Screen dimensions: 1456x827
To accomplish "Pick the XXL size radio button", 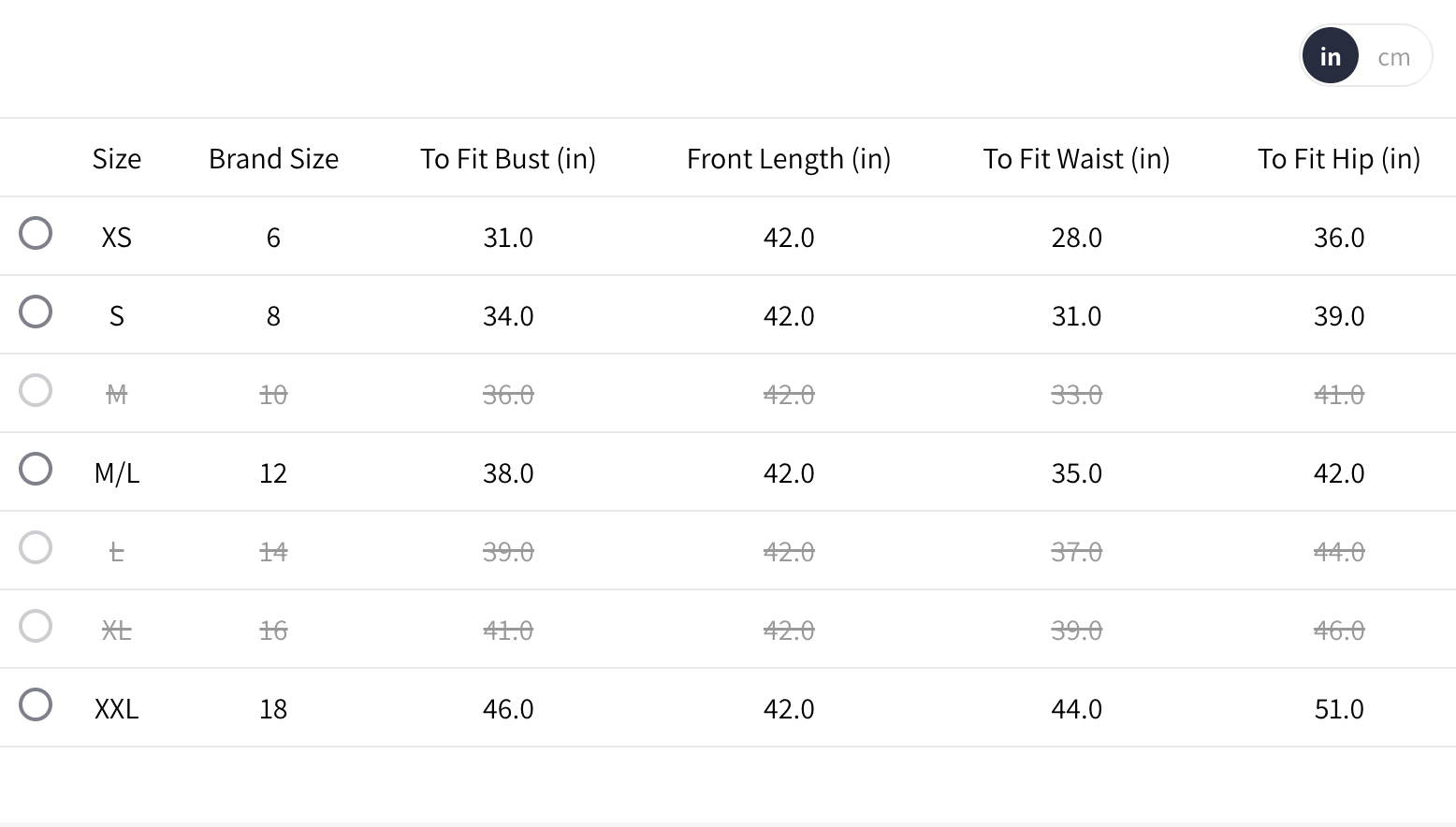I will pyautogui.click(x=36, y=705).
